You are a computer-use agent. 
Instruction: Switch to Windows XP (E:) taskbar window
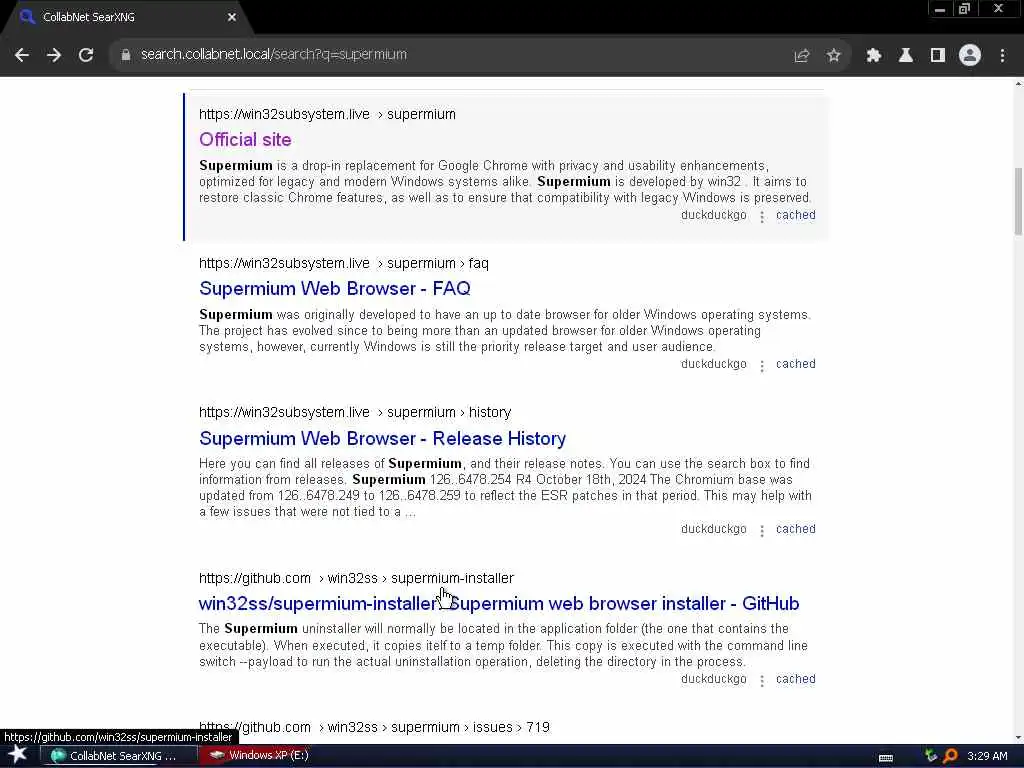point(262,755)
